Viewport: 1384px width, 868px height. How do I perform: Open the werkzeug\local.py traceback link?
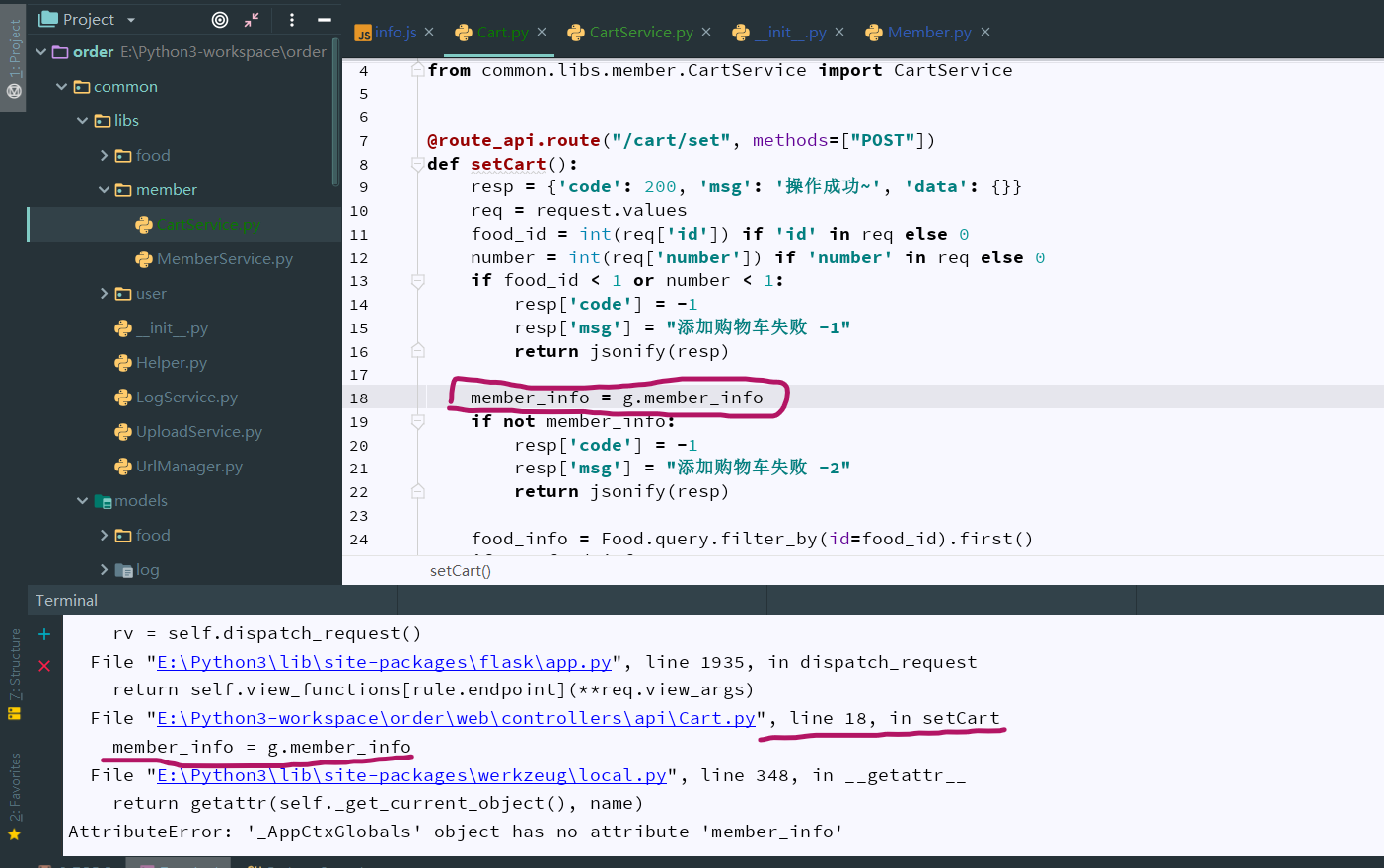pyautogui.click(x=412, y=775)
